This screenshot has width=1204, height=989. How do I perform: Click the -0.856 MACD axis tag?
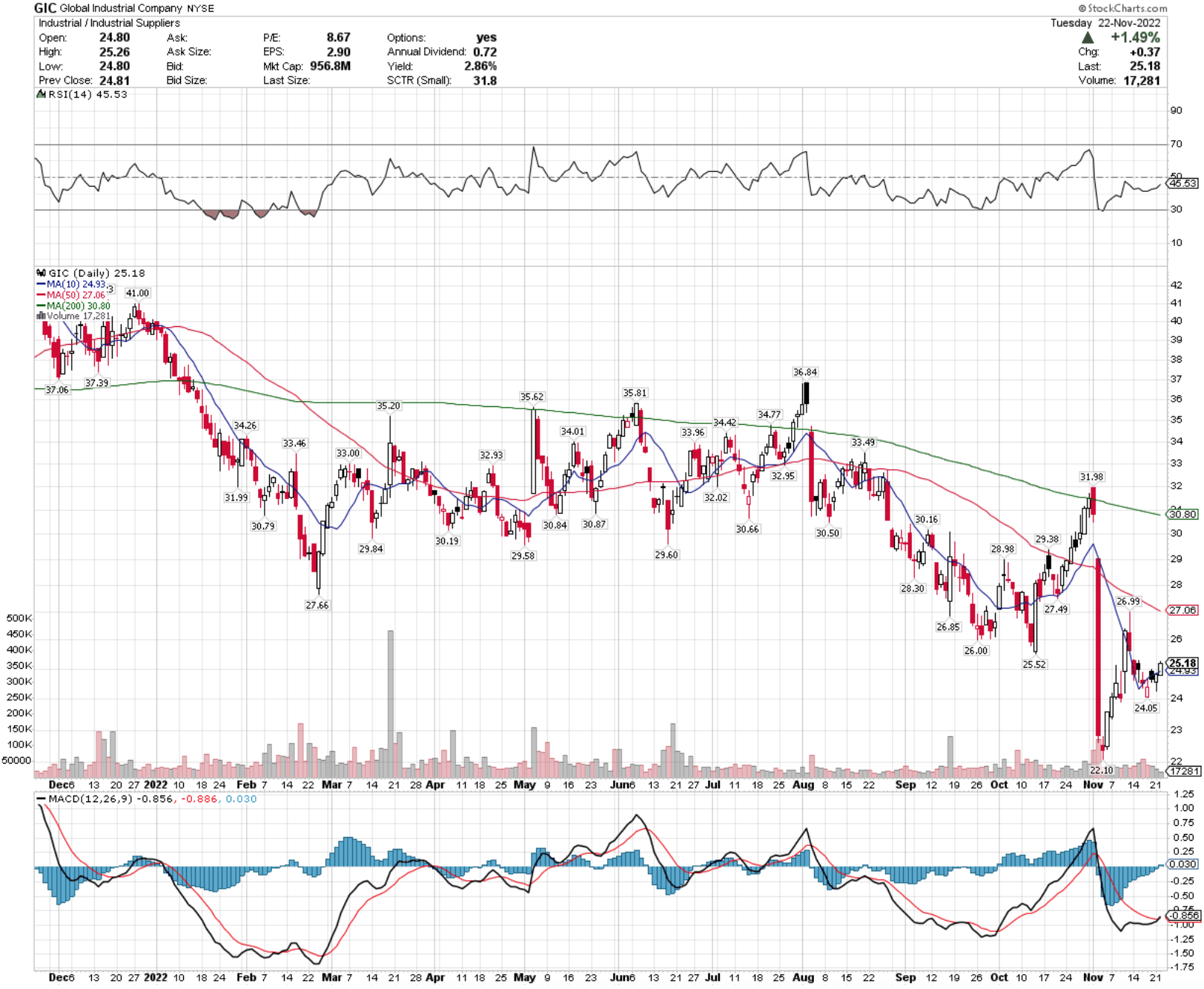click(1182, 916)
